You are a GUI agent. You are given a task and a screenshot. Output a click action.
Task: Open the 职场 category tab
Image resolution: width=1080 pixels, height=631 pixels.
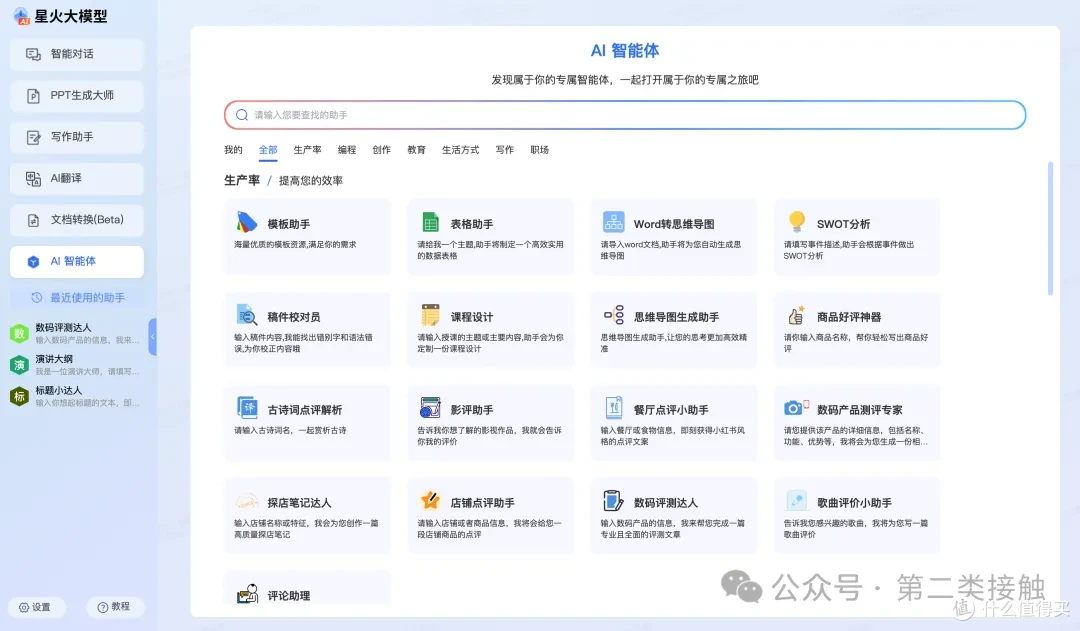539,149
